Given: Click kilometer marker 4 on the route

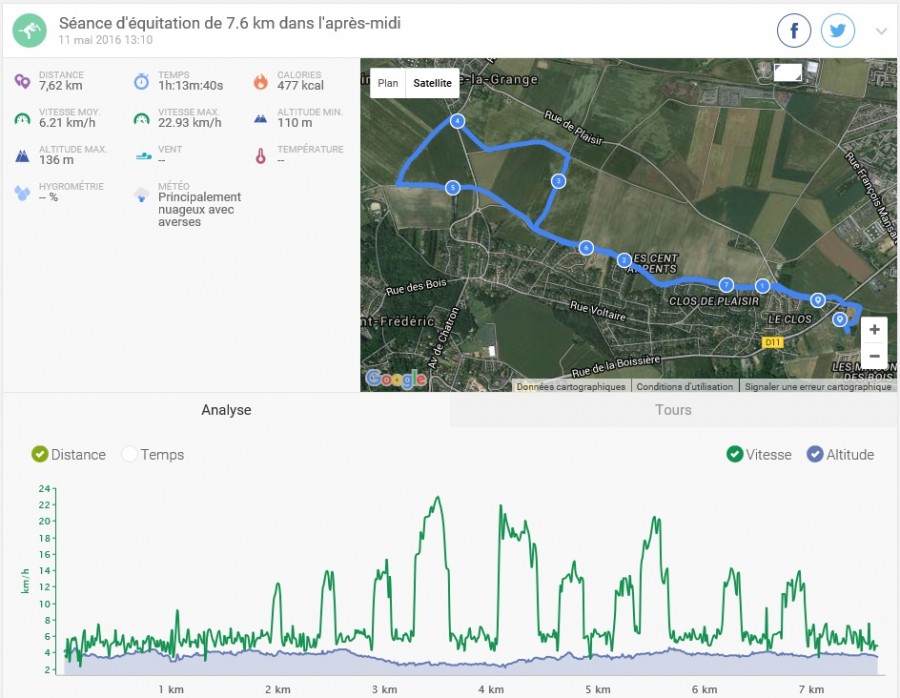Looking at the screenshot, I should pyautogui.click(x=457, y=121).
